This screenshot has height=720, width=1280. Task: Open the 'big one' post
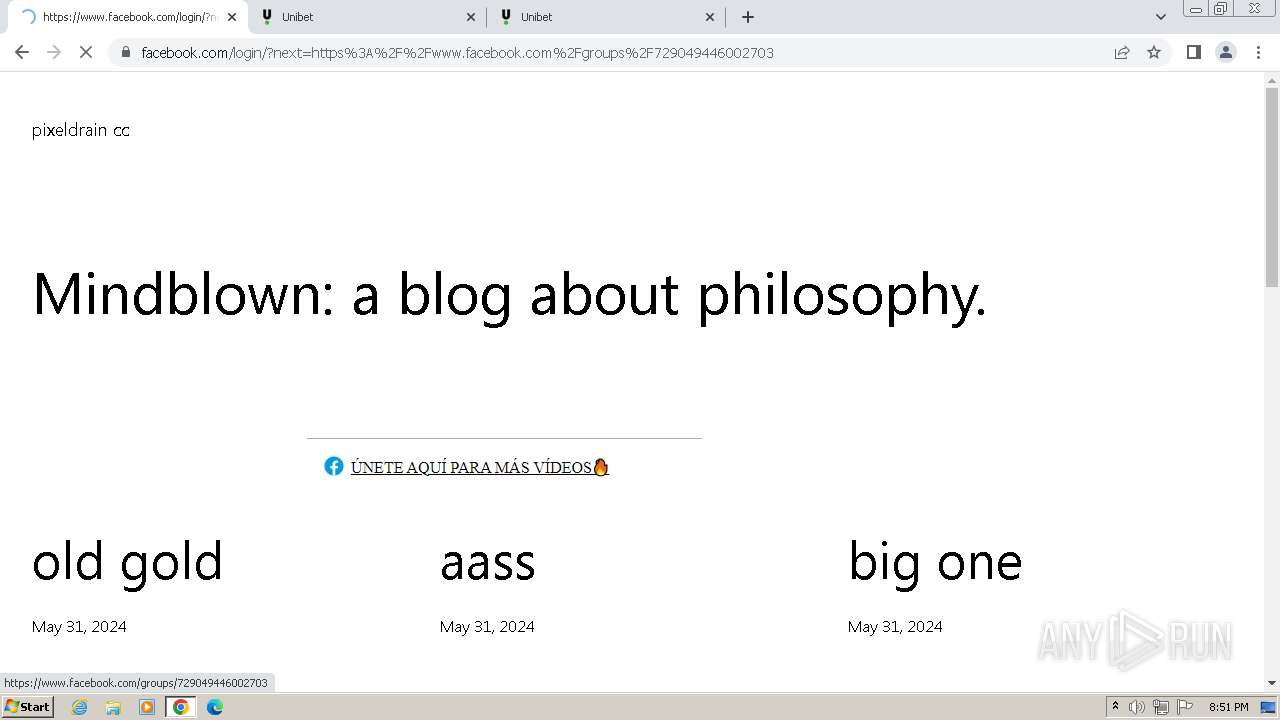tap(935, 562)
